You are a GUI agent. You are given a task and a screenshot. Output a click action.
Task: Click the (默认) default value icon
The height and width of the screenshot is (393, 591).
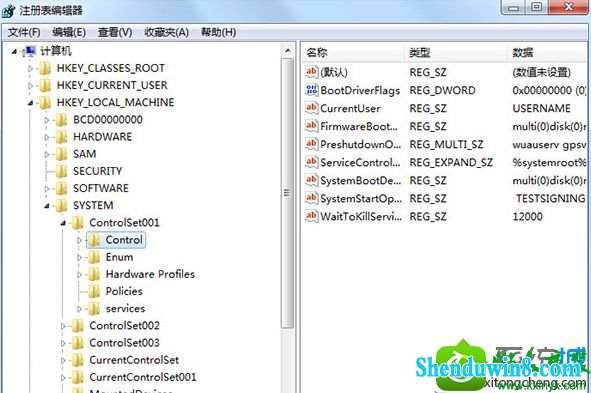click(x=312, y=72)
